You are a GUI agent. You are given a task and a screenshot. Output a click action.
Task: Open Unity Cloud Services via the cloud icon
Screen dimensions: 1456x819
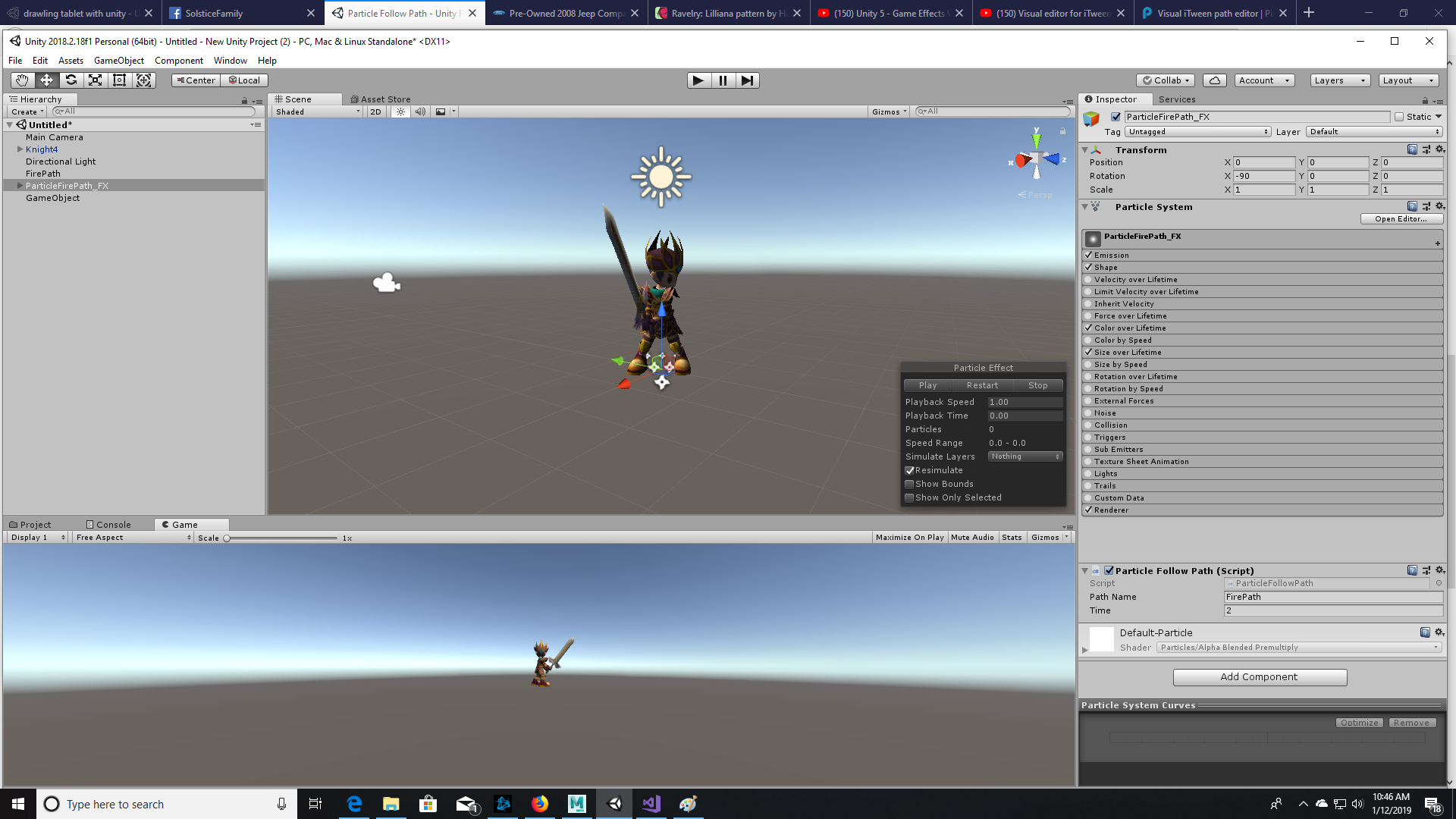[1214, 80]
